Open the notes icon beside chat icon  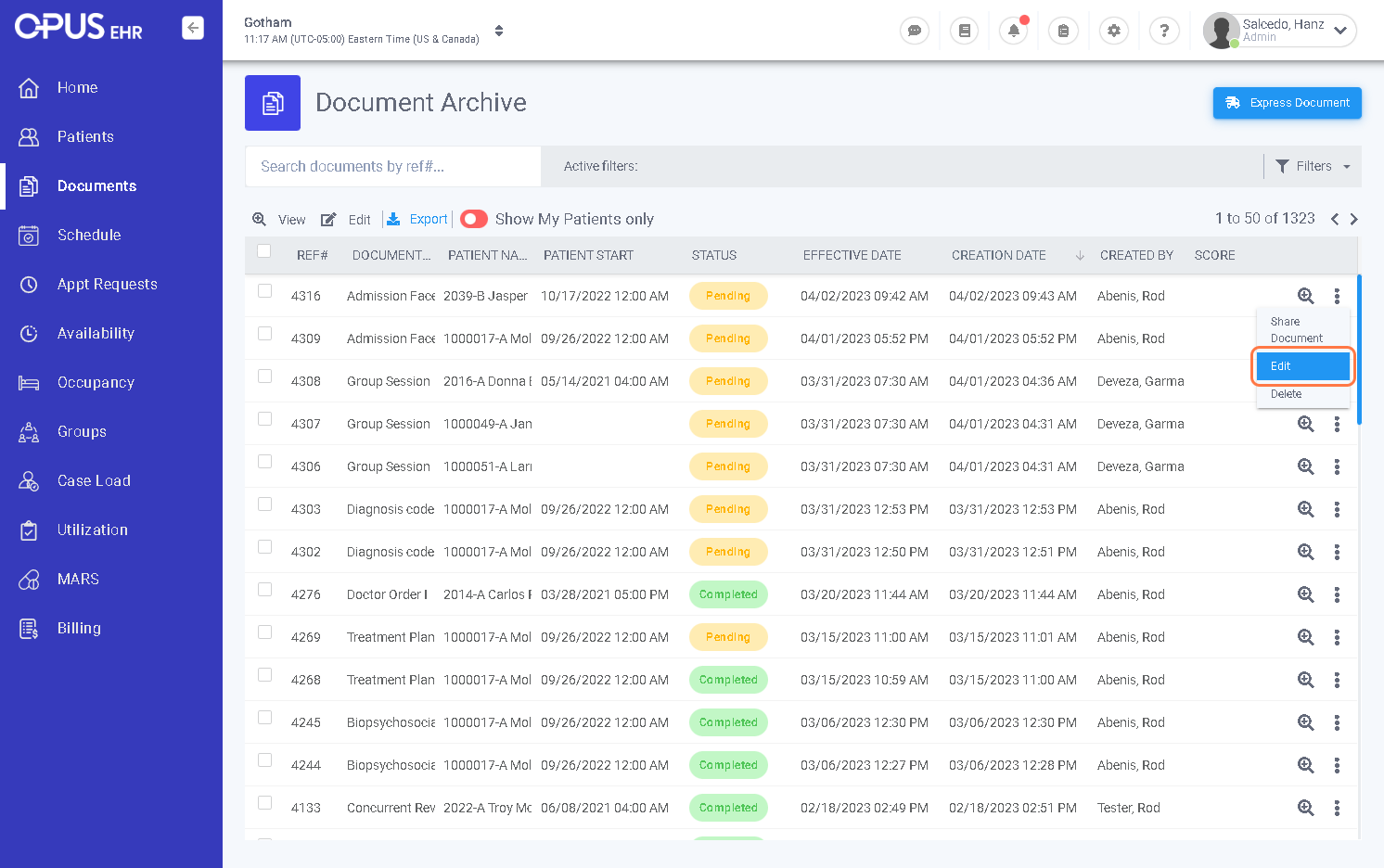(x=965, y=31)
